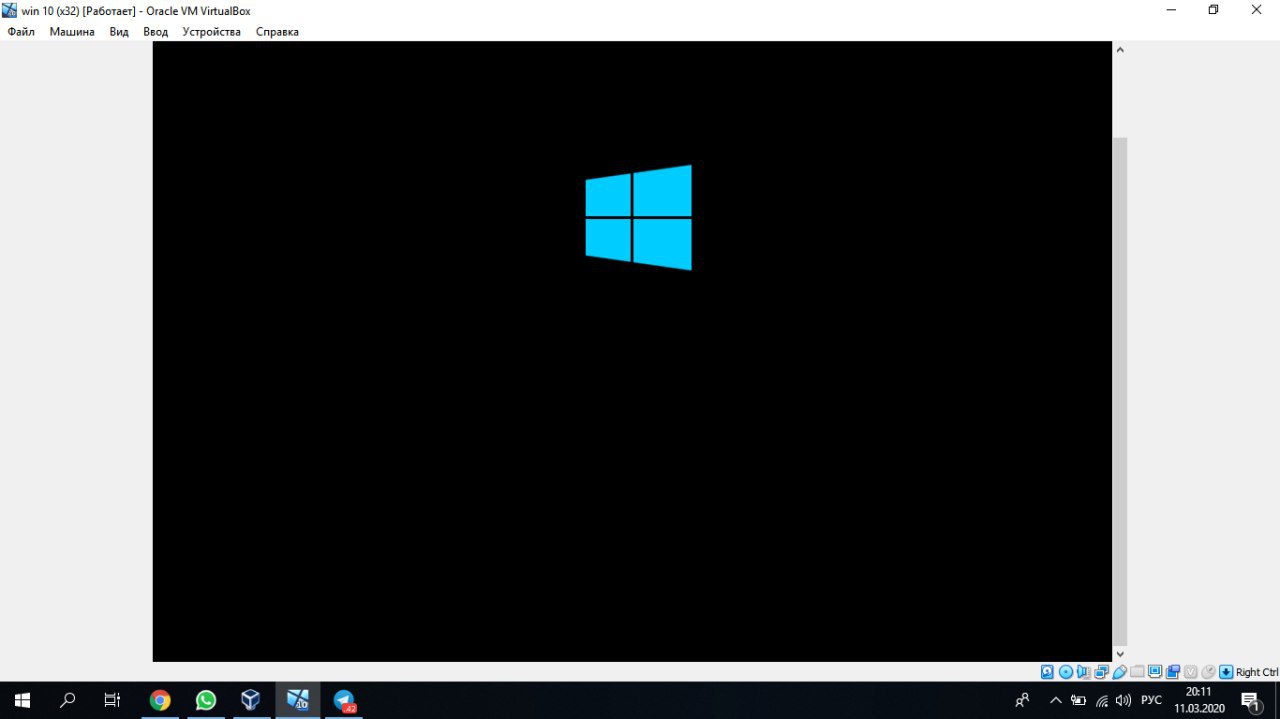Expand hidden system tray icons
1280x719 pixels.
point(1055,700)
